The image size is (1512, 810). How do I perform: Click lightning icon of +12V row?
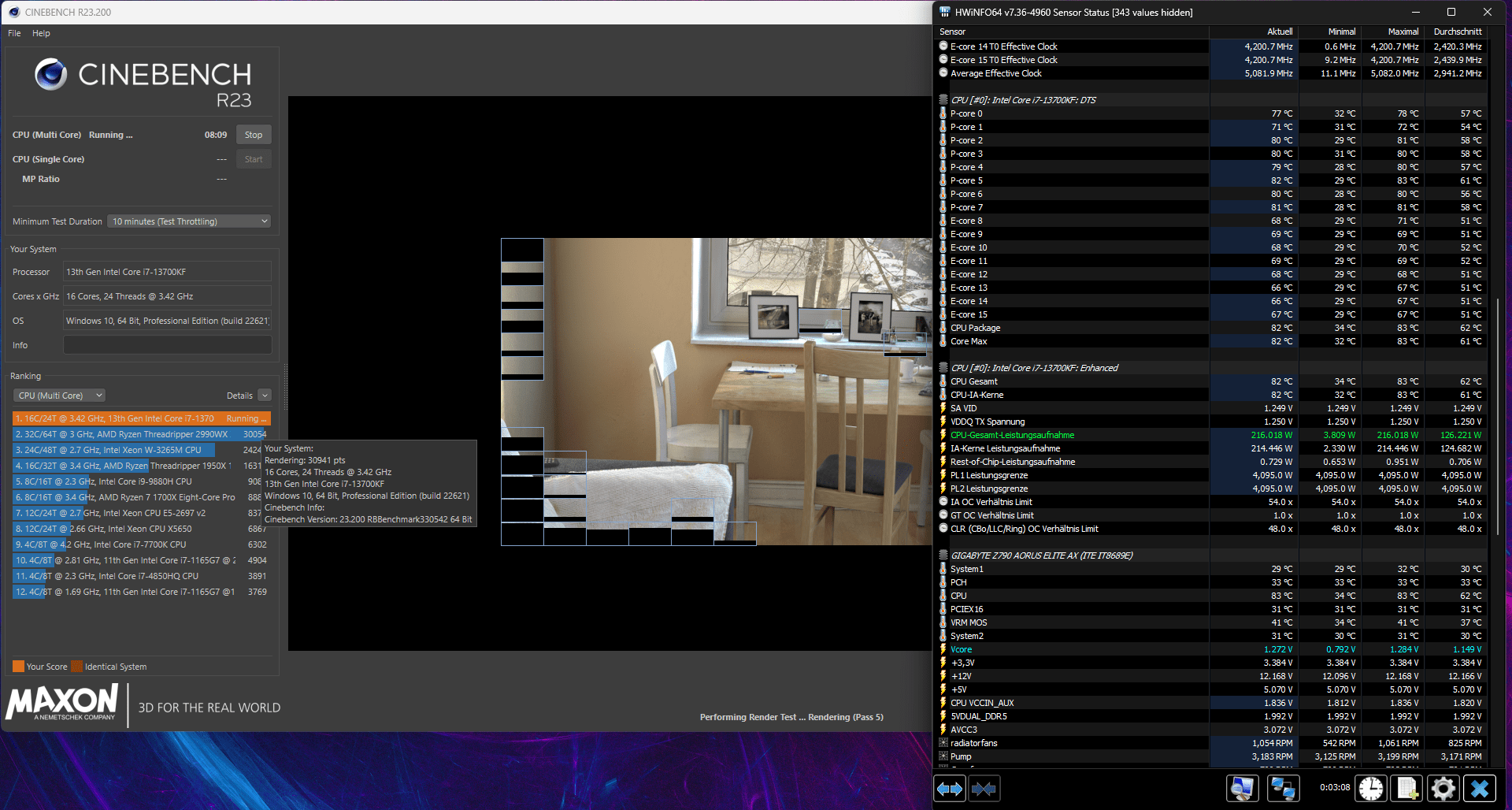[x=943, y=676]
